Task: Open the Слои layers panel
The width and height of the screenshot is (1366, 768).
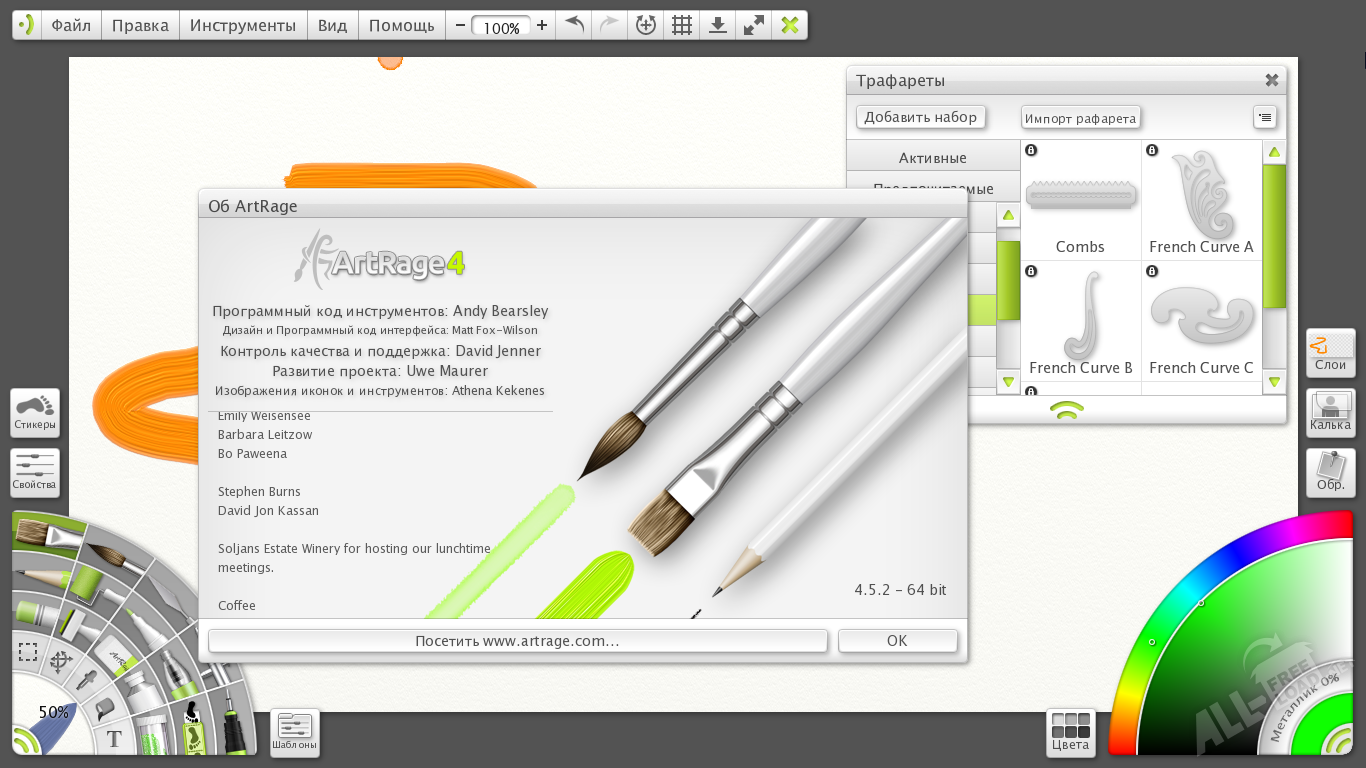Action: click(1330, 353)
